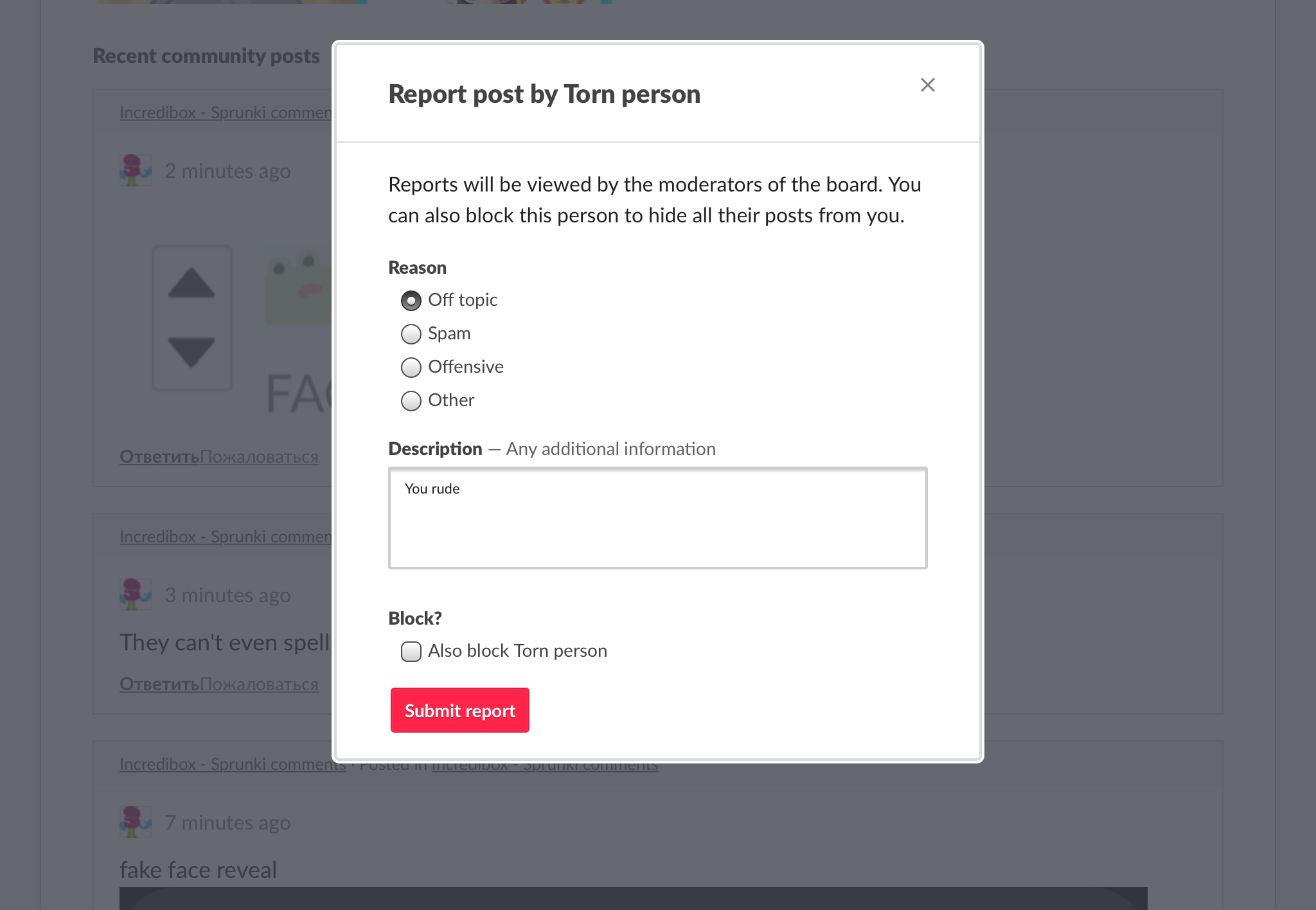
Task: Click the frog emoji image in first post
Action: [x=299, y=287]
